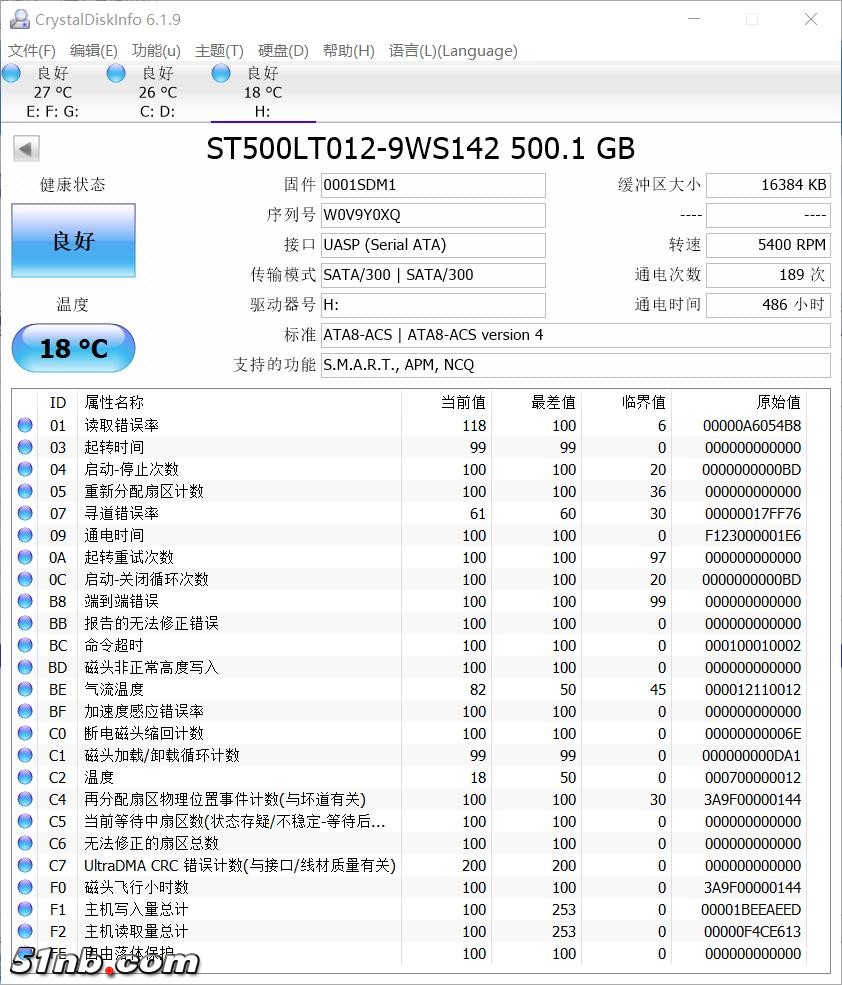Select the 当前等待中扇区数 row text
This screenshot has height=985, width=842.
tap(234, 821)
